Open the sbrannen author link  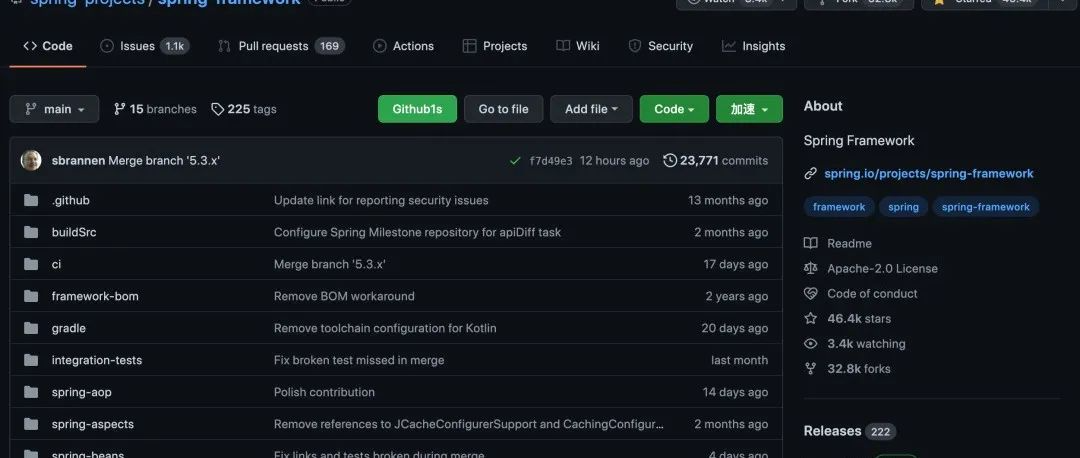[x=79, y=160]
